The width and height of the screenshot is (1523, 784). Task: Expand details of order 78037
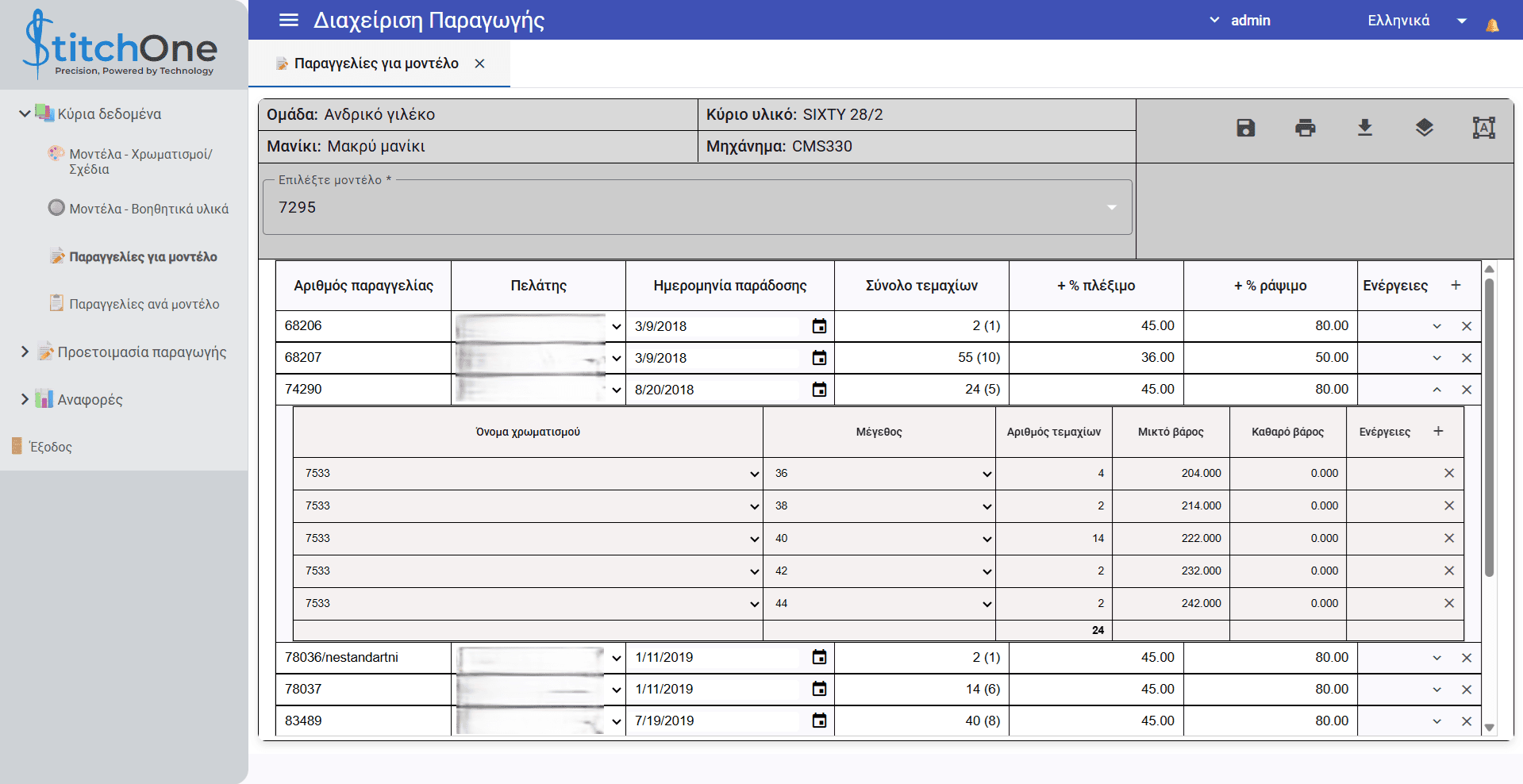(1436, 690)
